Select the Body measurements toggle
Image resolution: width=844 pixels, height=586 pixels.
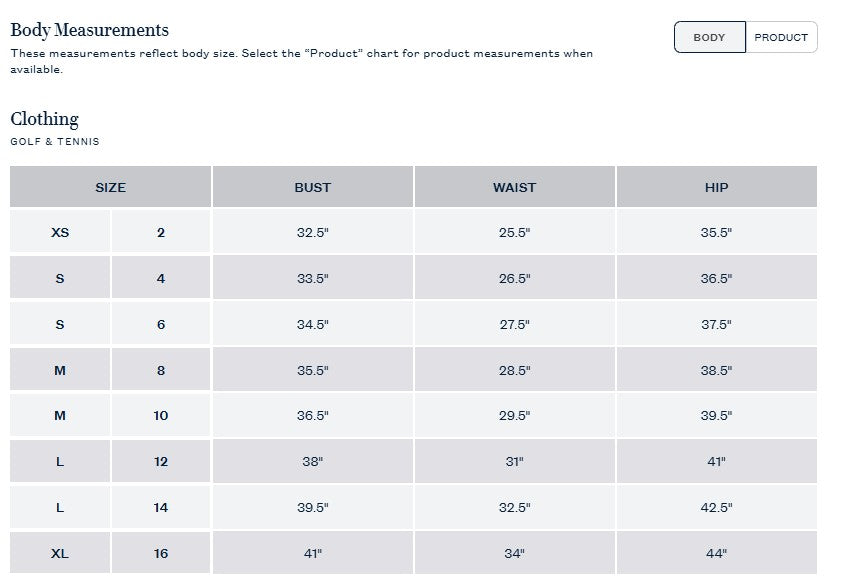coord(709,37)
